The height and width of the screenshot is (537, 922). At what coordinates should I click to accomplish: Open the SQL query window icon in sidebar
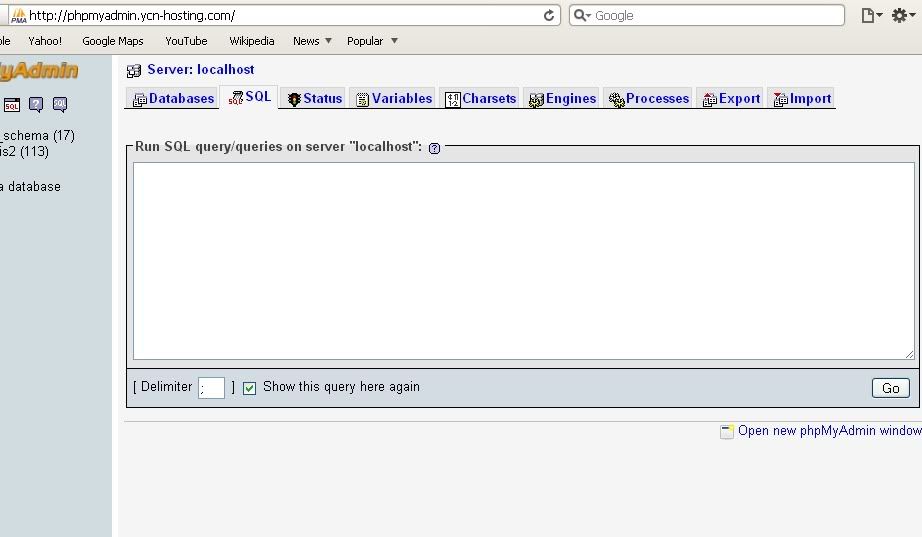[12, 105]
